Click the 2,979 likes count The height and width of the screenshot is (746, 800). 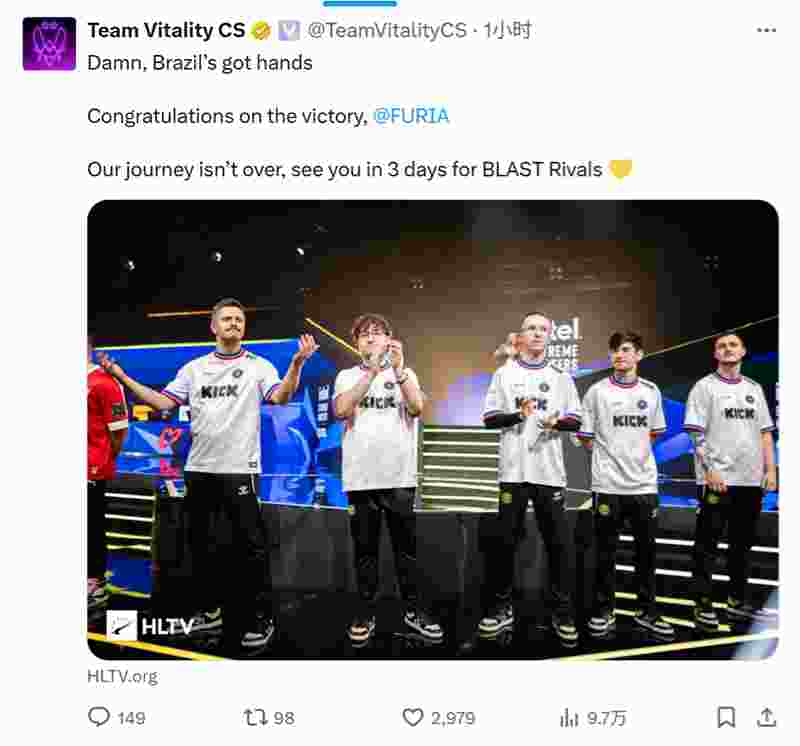tap(453, 718)
